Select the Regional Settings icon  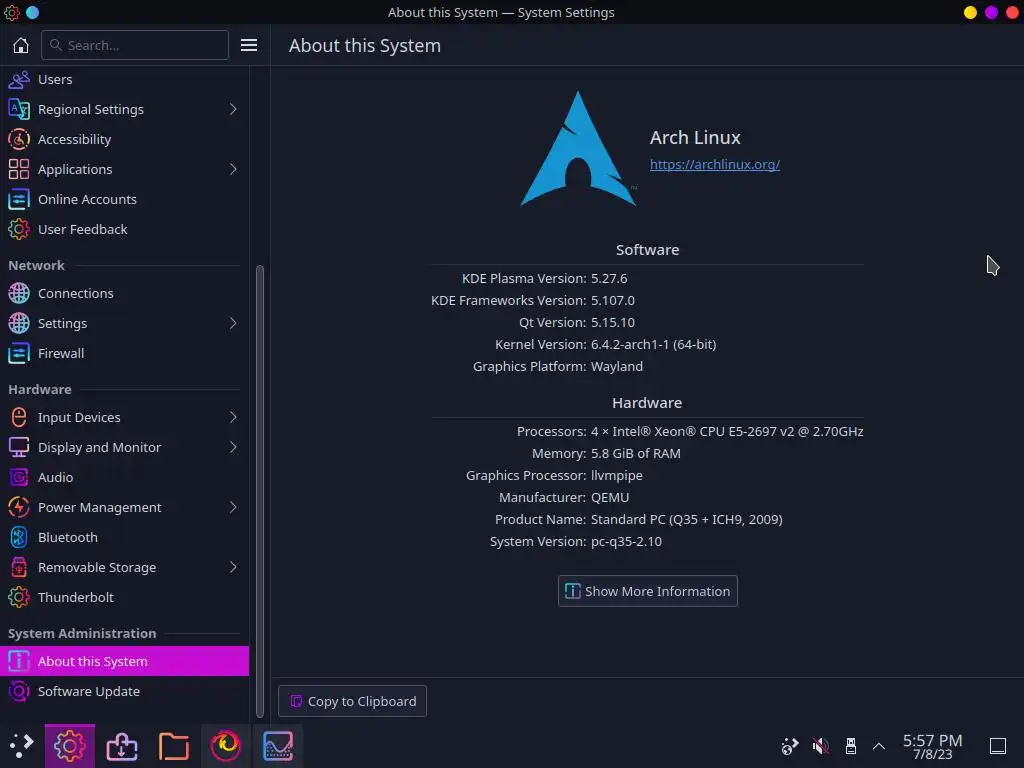pyautogui.click(x=19, y=109)
